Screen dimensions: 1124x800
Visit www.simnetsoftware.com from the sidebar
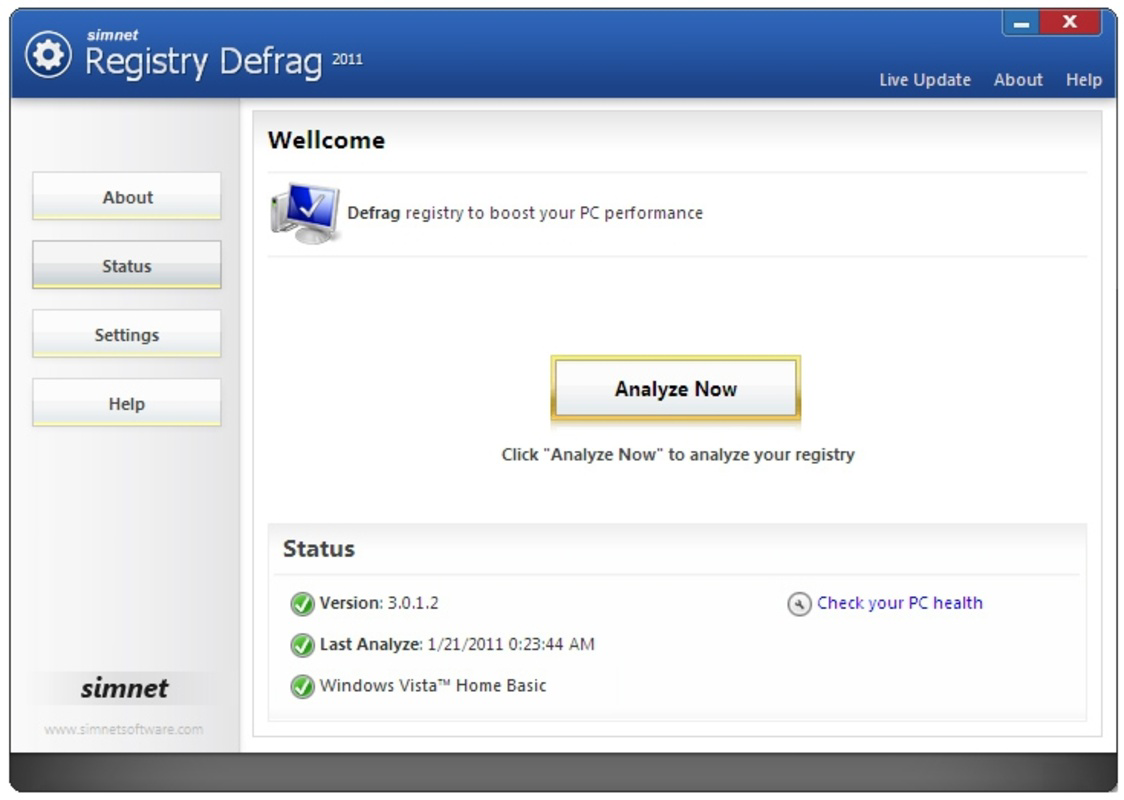tap(122, 728)
